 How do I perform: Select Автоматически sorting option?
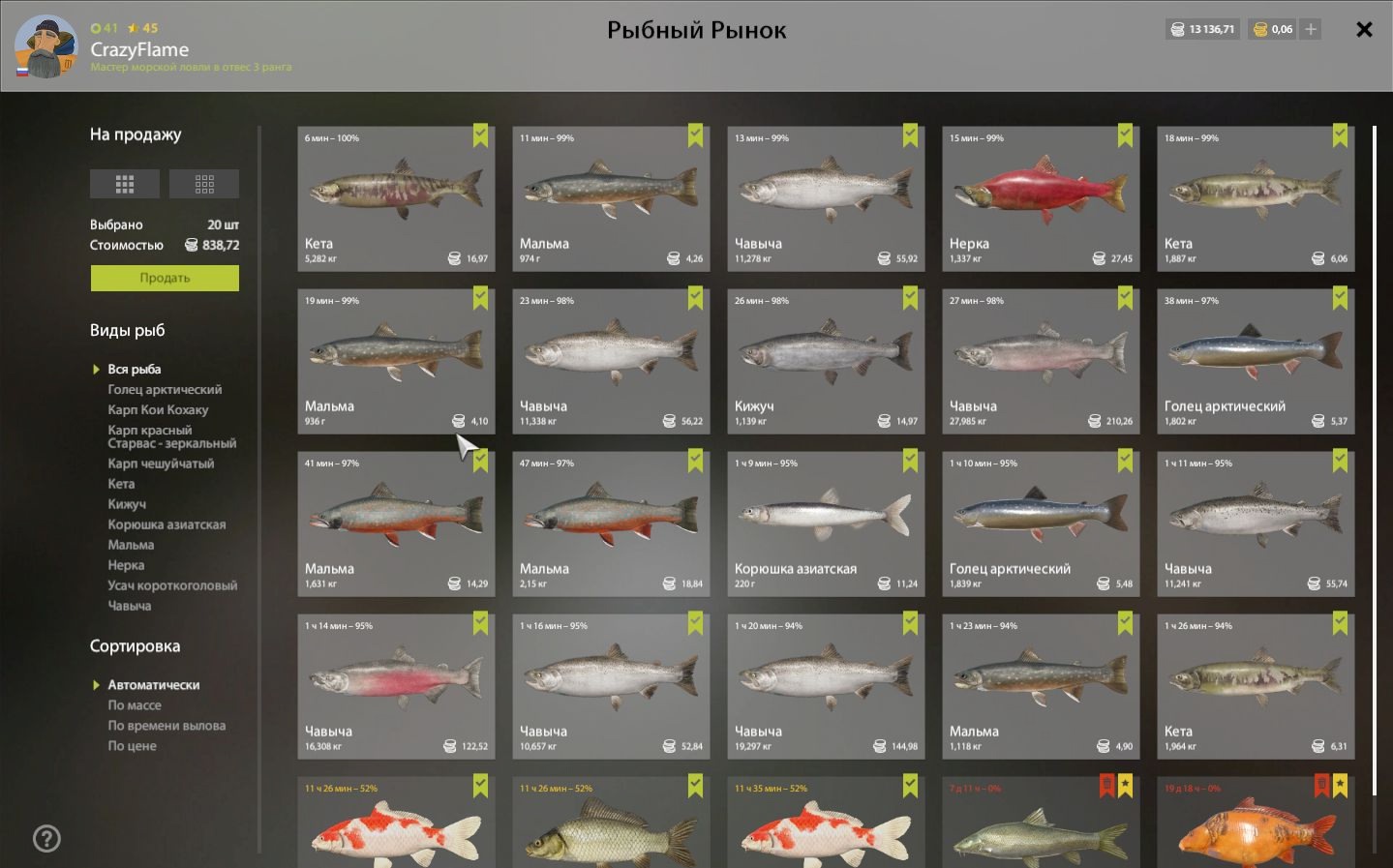coord(153,684)
